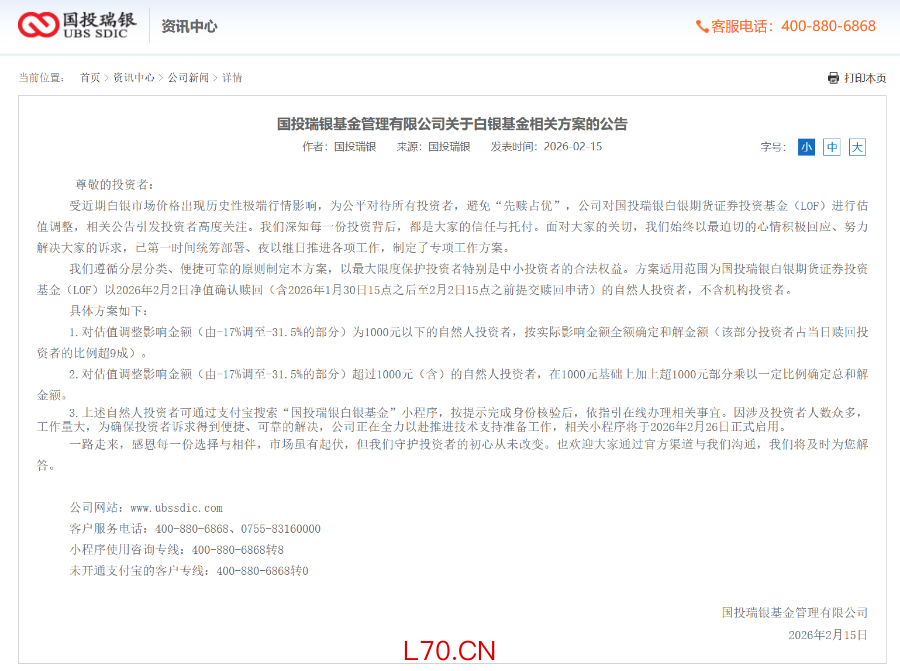Click 资讯中心 header title
This screenshot has height=671, width=900.
coord(189,26)
